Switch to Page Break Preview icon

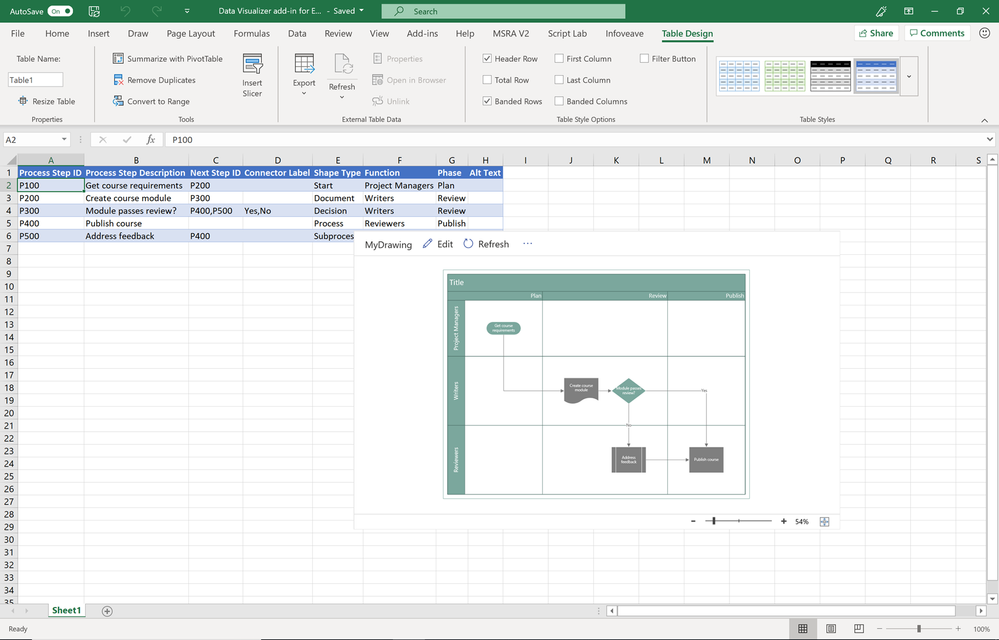pyautogui.click(x=859, y=629)
